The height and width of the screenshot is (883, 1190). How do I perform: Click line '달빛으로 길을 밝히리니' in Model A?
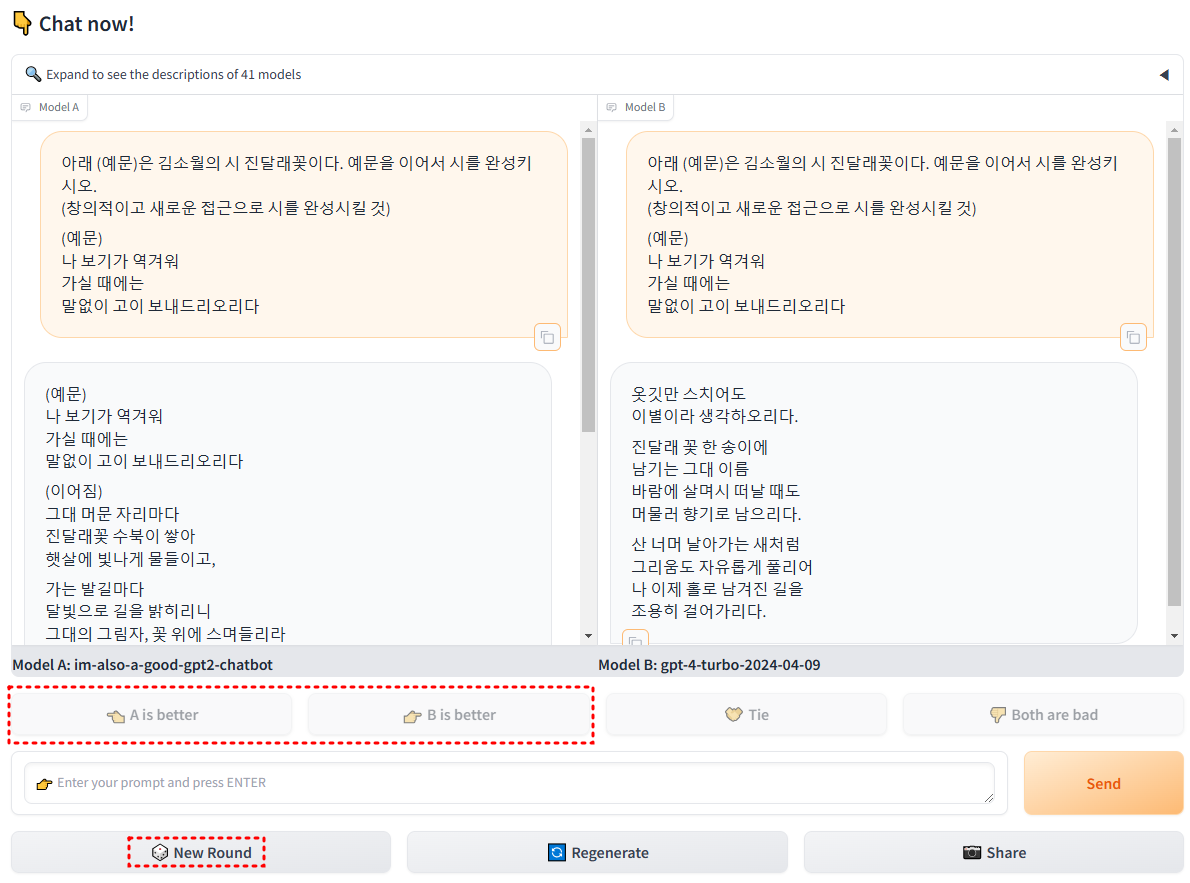[x=128, y=611]
